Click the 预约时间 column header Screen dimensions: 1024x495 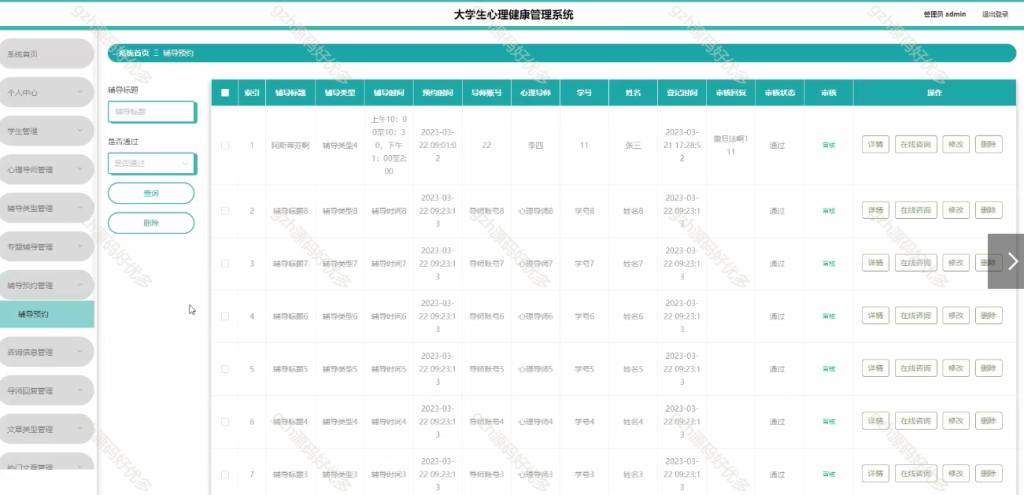pos(438,93)
